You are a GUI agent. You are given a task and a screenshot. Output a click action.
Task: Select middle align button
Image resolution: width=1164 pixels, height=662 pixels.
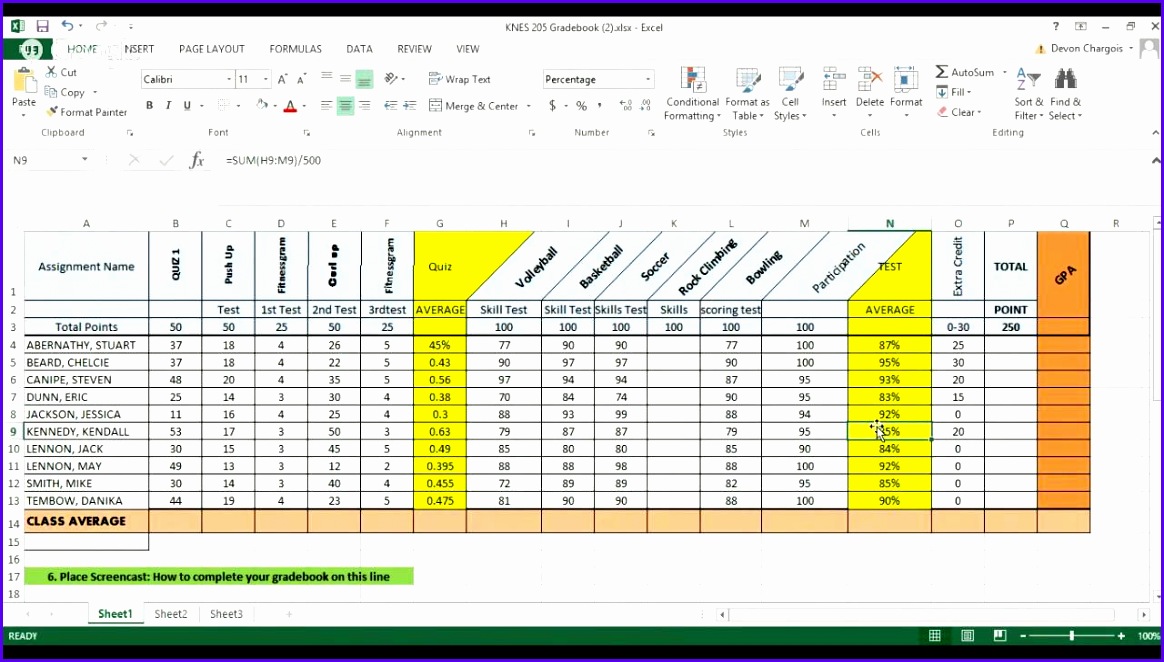[x=345, y=78]
